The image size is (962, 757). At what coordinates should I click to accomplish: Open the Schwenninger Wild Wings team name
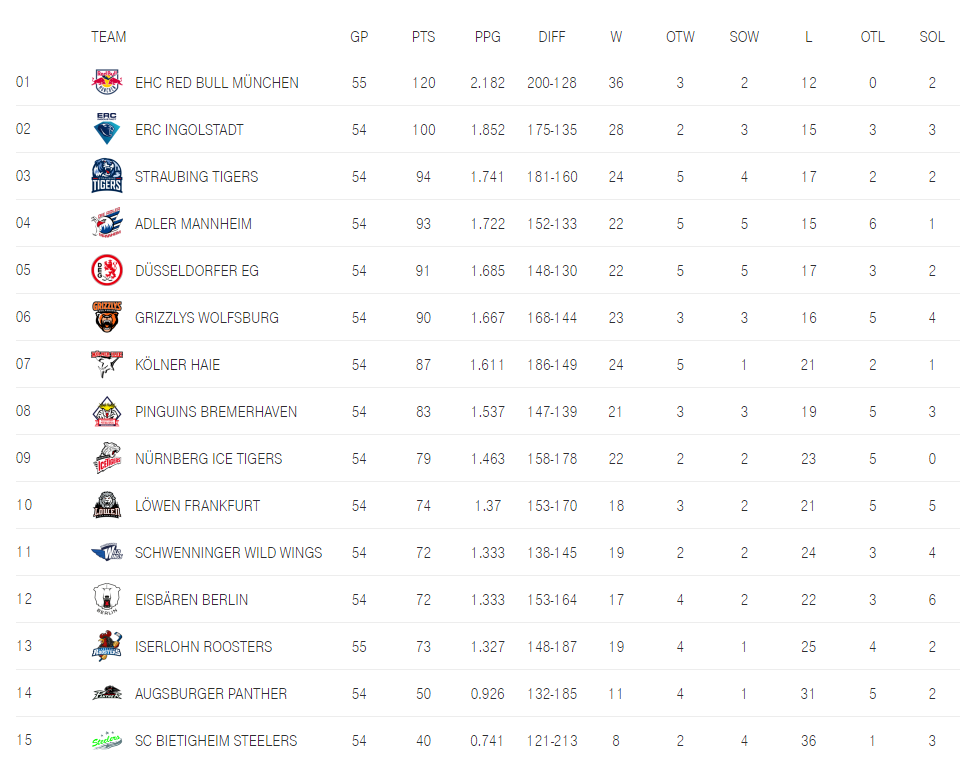[228, 553]
